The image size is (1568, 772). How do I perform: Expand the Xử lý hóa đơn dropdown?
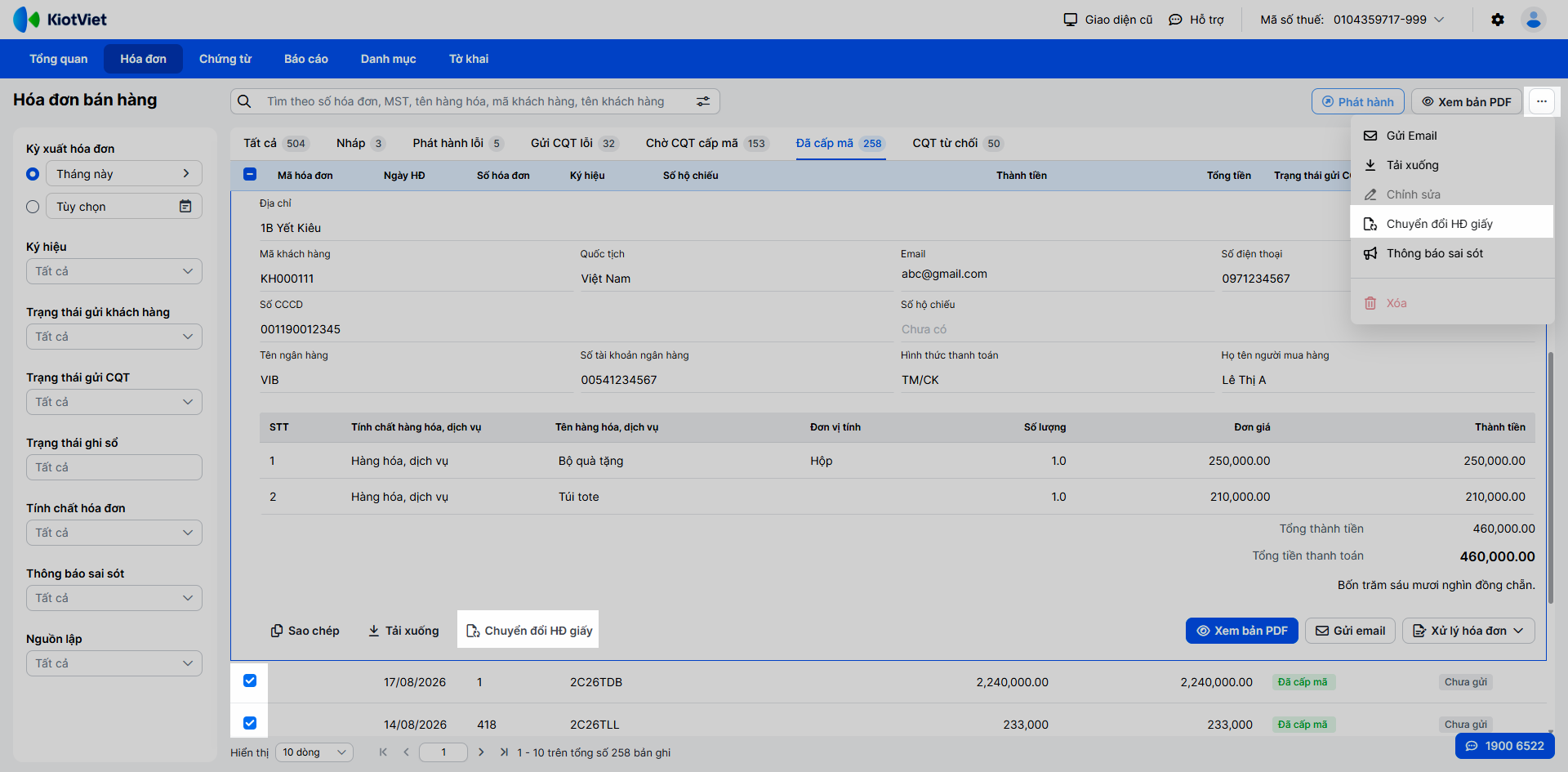click(1468, 631)
